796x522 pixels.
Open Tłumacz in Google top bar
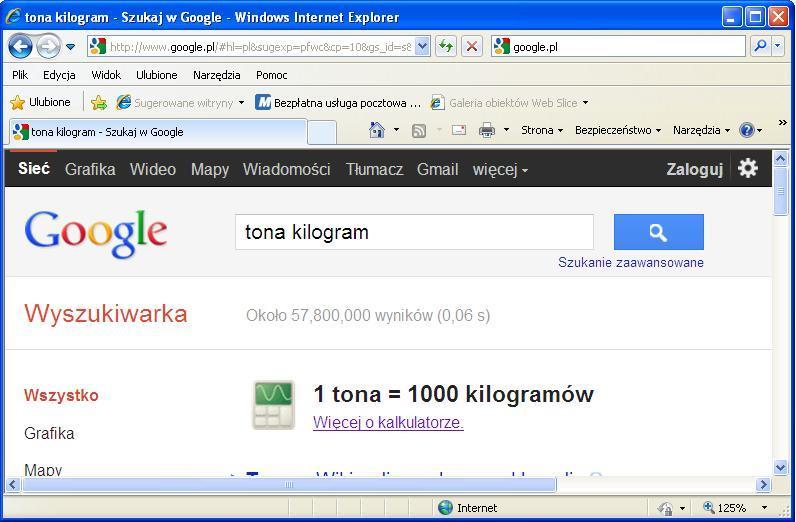click(374, 169)
